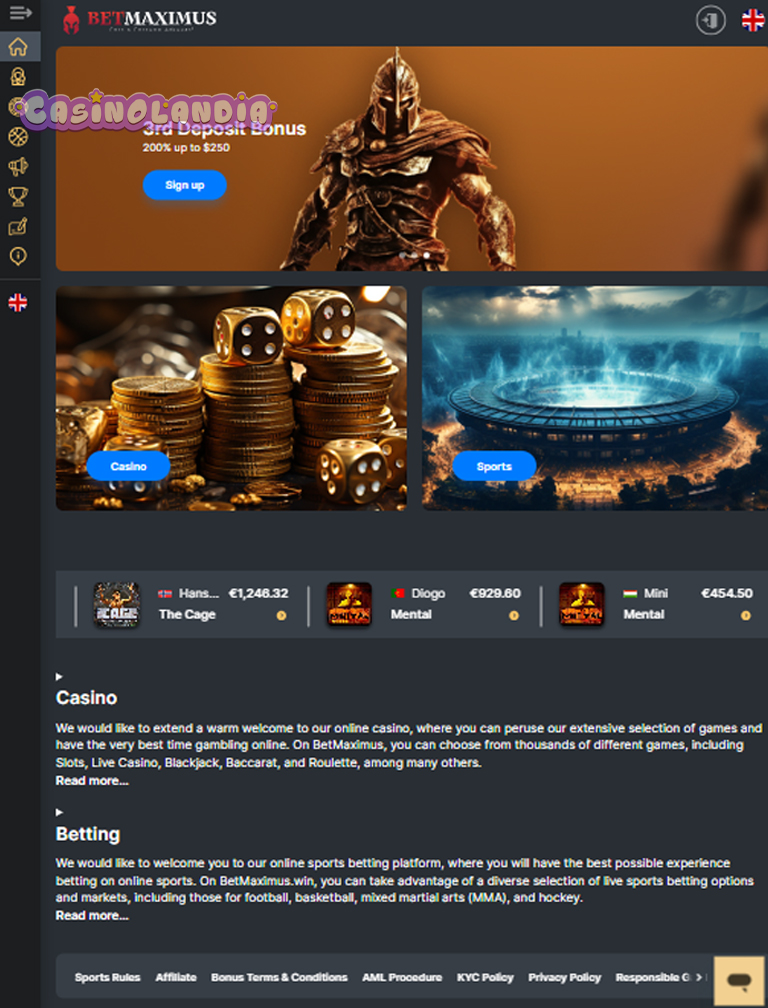Click the Sign up banner button

[x=184, y=185]
